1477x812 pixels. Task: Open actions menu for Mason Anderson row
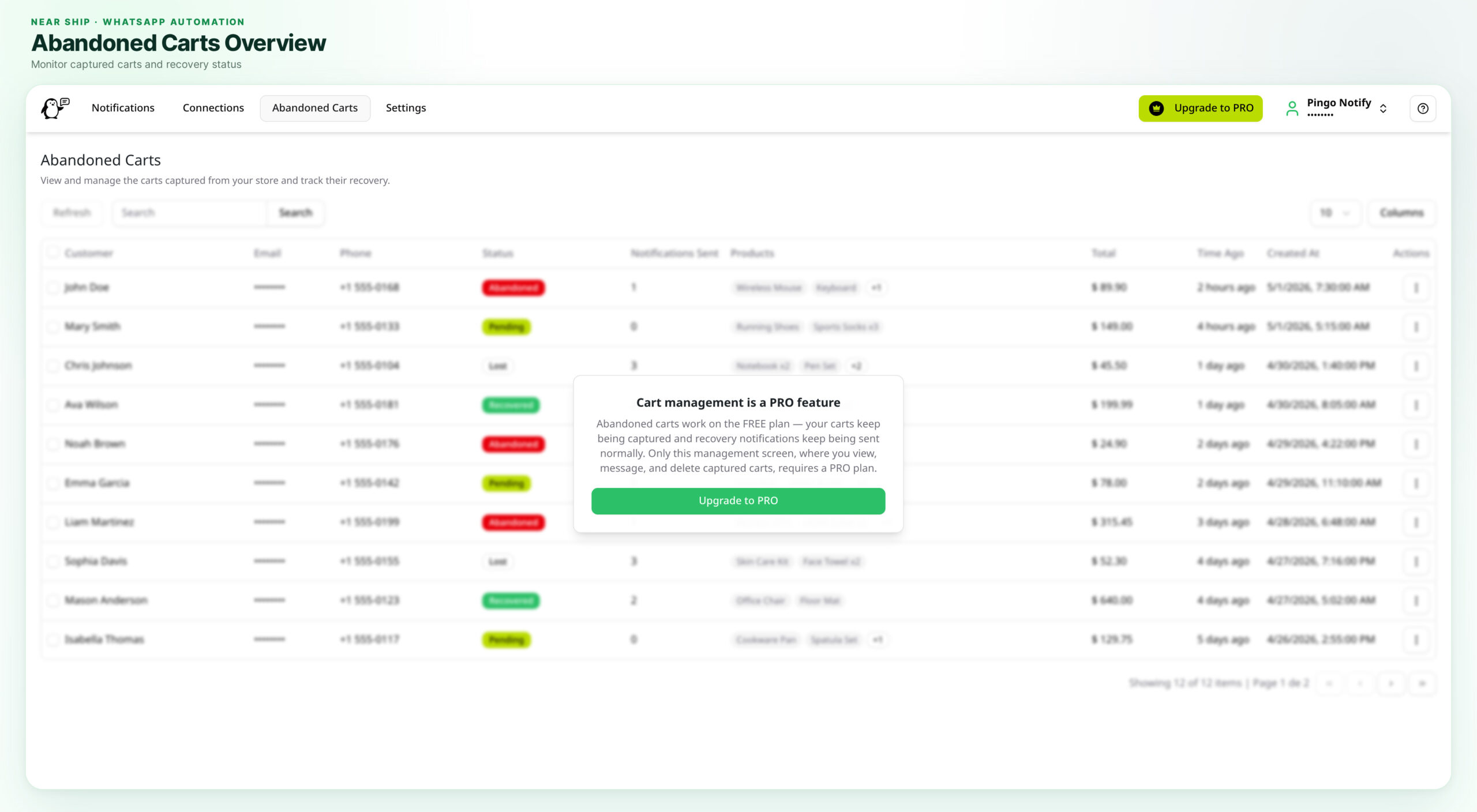1416,601
